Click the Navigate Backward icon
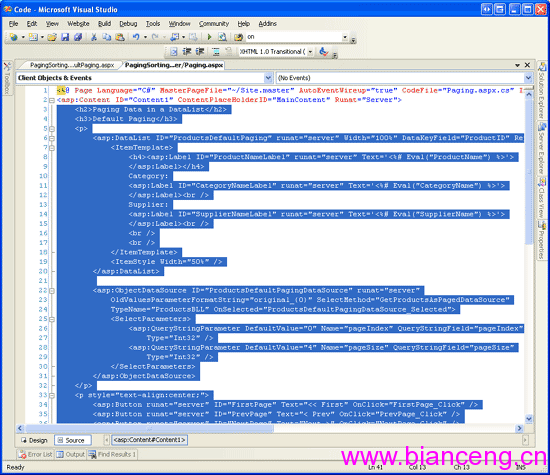The height and width of the screenshot is (475, 550). [x=174, y=37]
